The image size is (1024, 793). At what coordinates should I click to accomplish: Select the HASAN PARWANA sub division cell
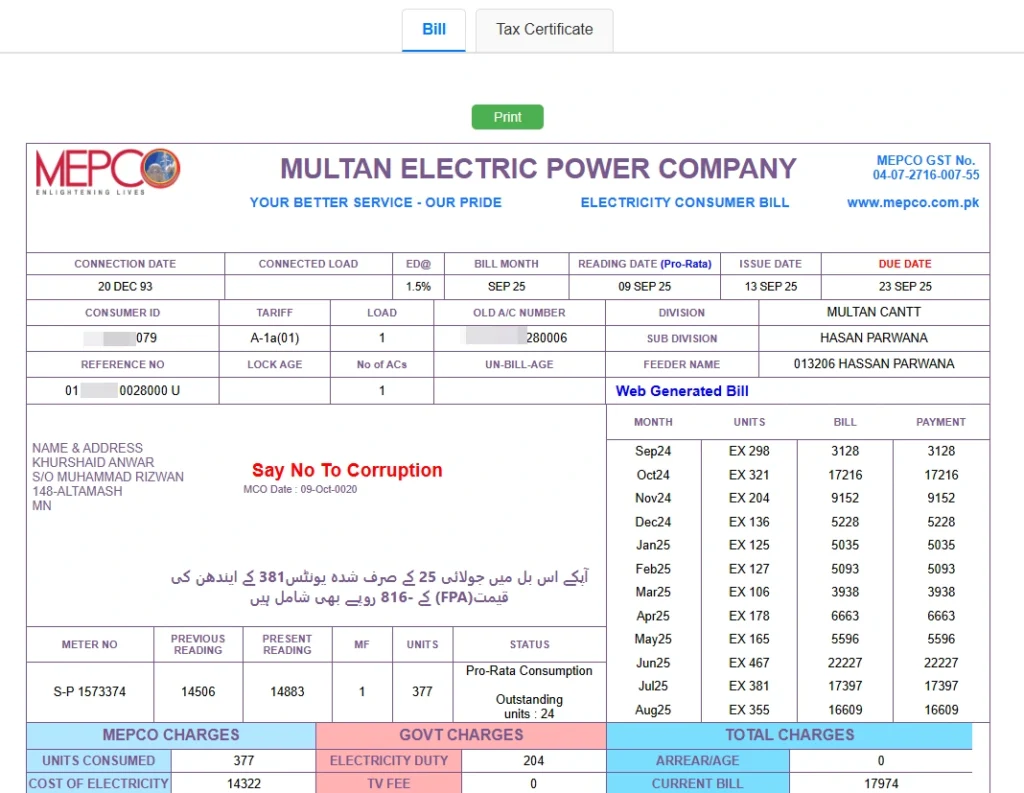pyautogui.click(x=875, y=338)
